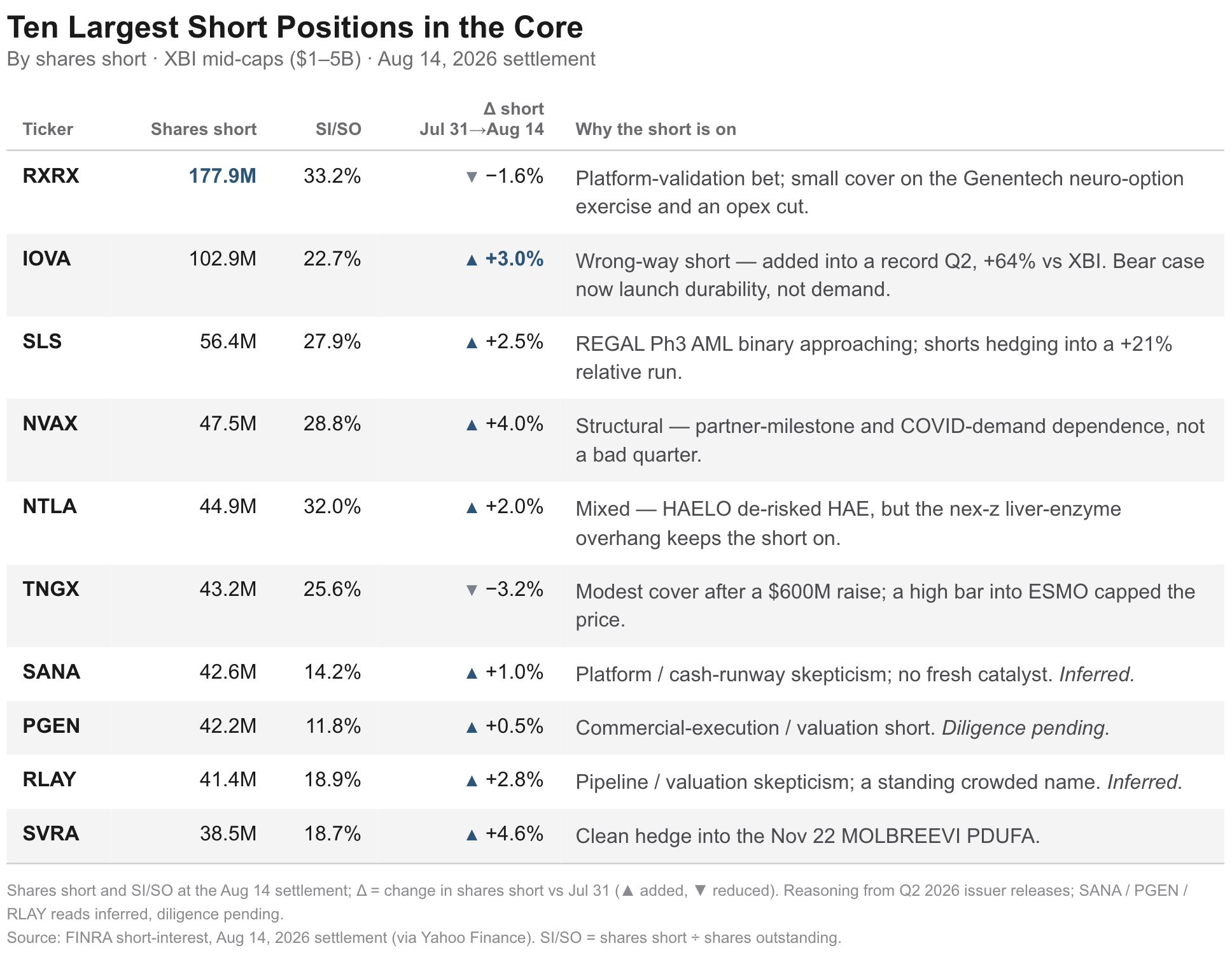Click the NTLA ticker cell
Screen dimensions: 1232x955
(x=50, y=507)
